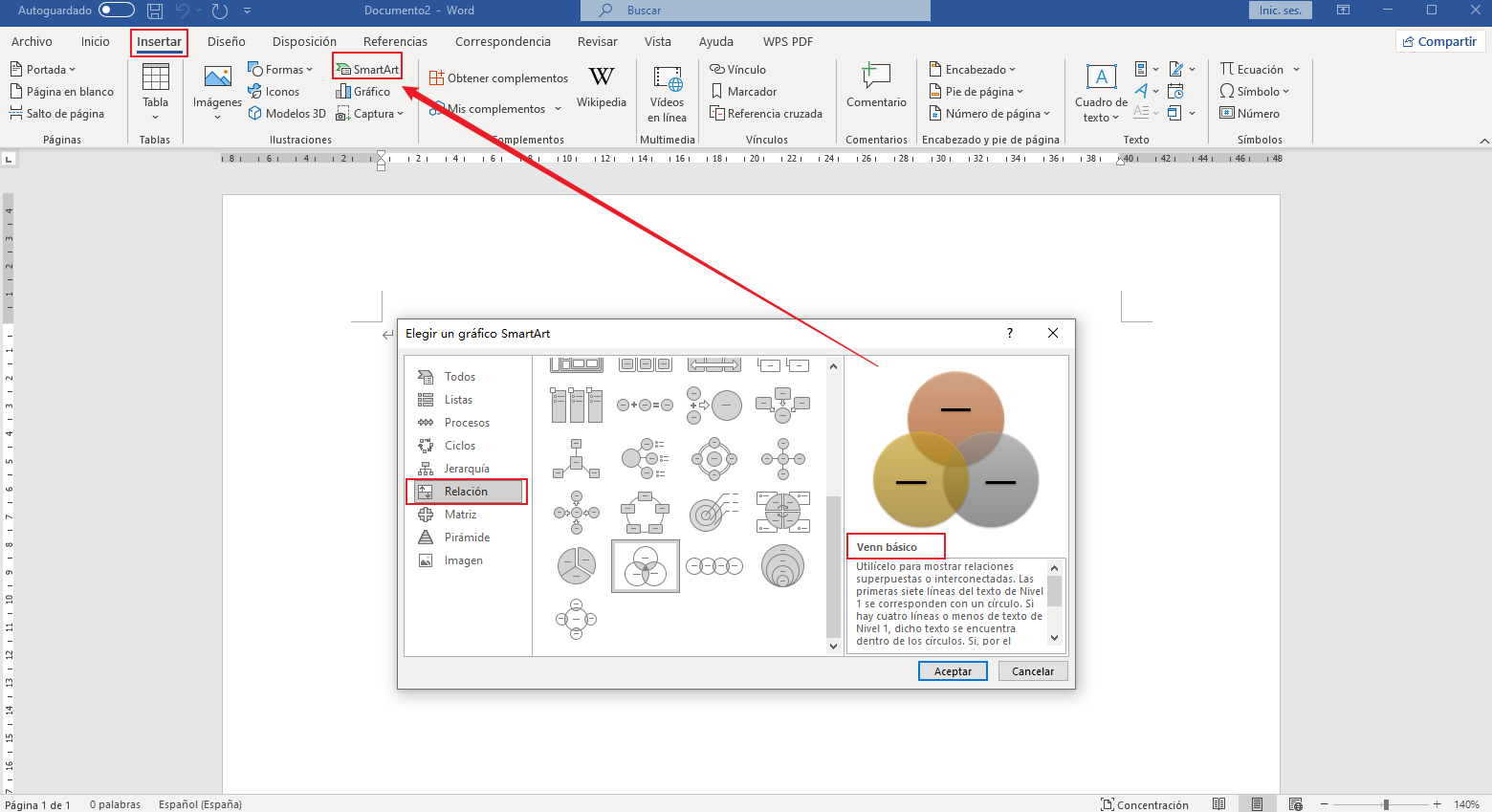Open the Archivo tab
The height and width of the screenshot is (812, 1492).
[x=32, y=42]
